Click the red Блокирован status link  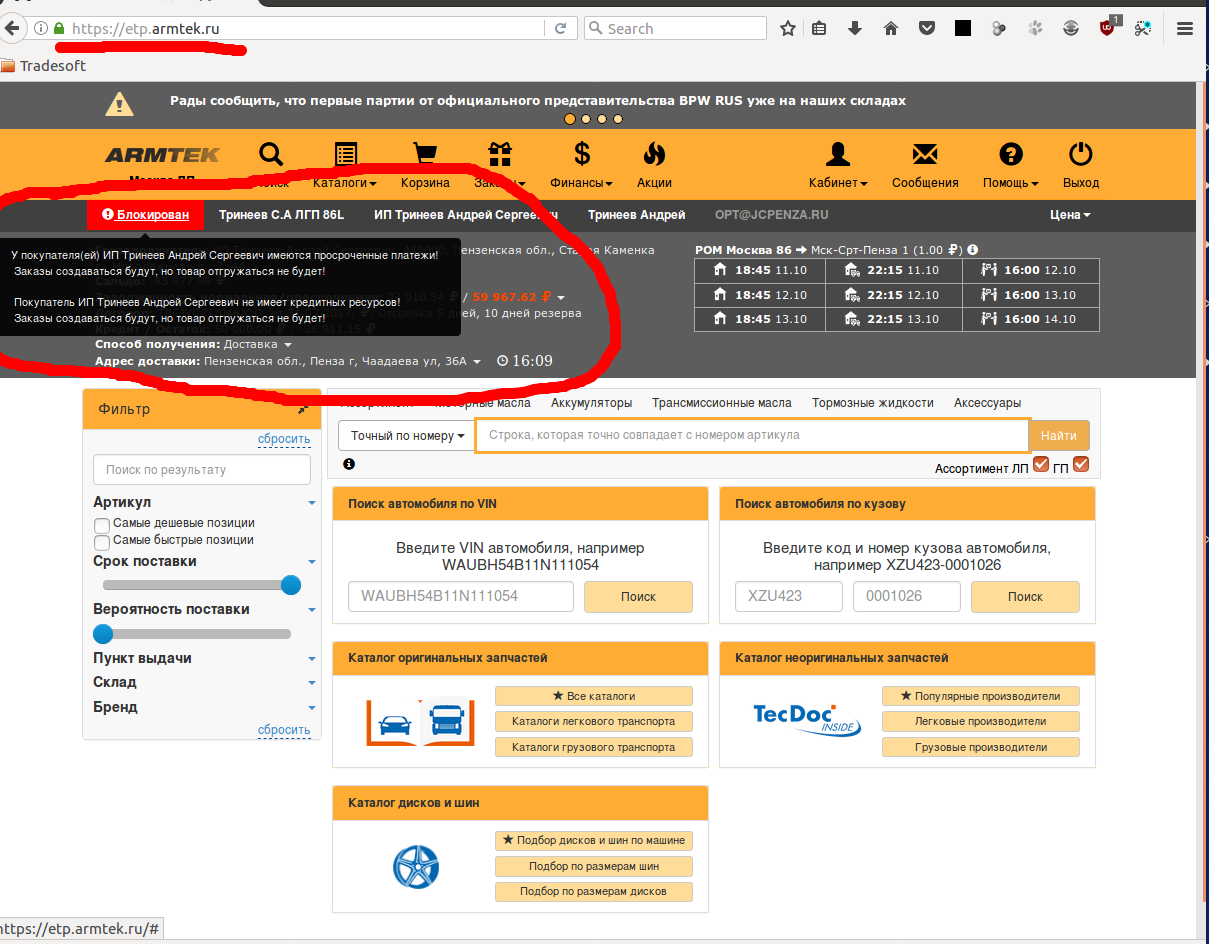pyautogui.click(x=145, y=215)
